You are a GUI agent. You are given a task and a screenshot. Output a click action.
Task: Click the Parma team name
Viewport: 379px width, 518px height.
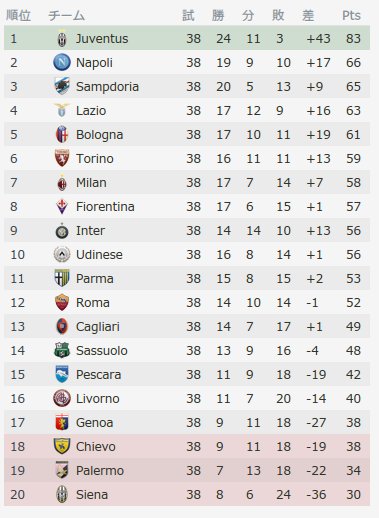click(95, 279)
